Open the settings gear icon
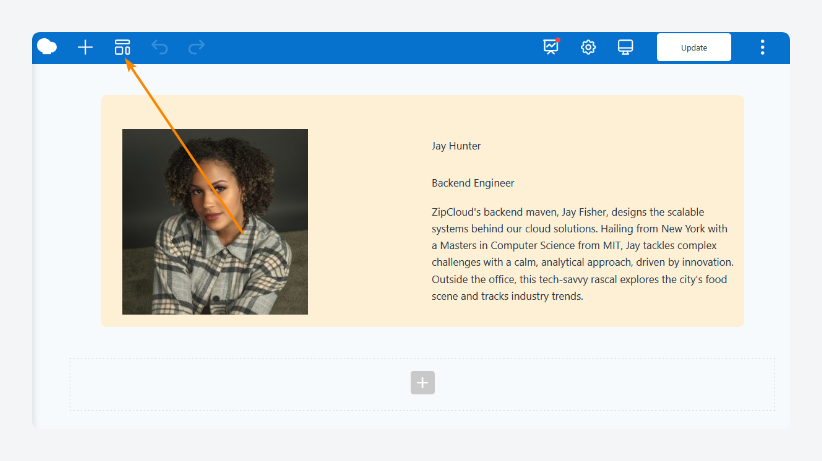Viewport: 822px width, 461px height. [x=588, y=47]
